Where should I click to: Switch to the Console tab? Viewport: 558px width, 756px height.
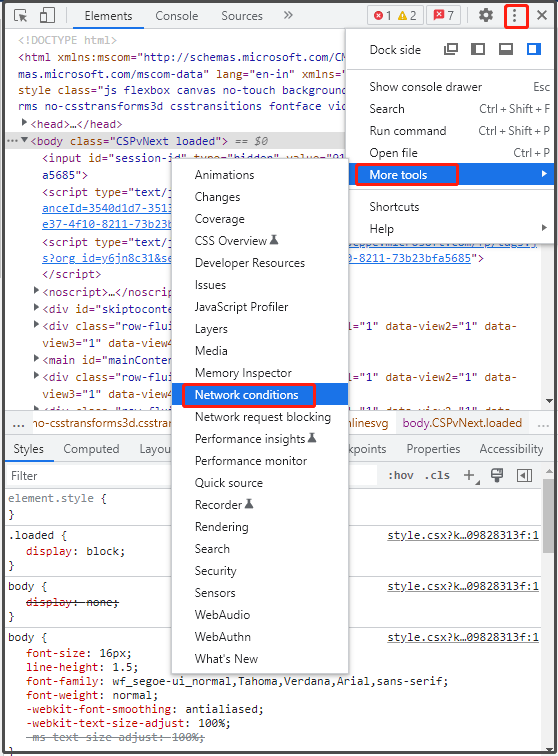(x=177, y=16)
